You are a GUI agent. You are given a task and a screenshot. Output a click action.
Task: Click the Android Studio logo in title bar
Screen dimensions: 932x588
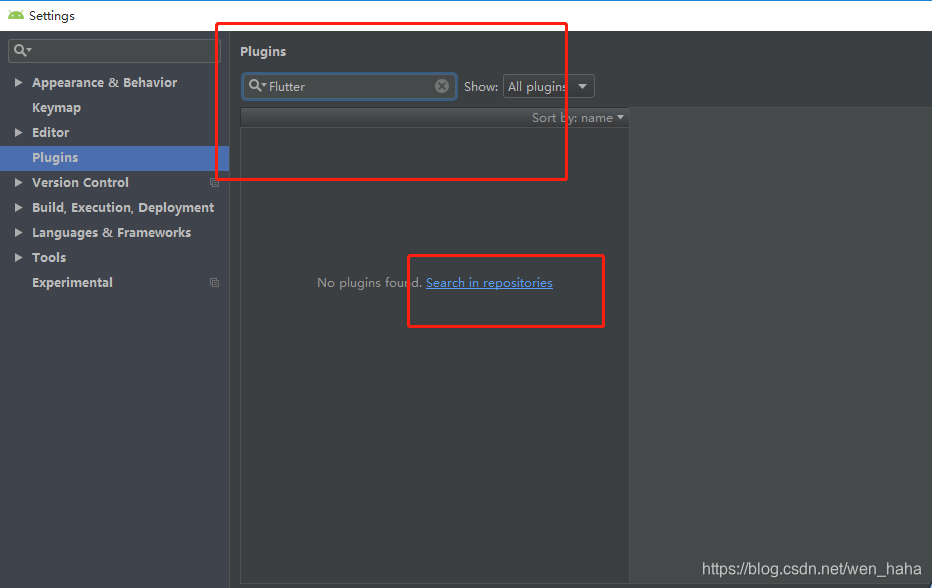point(15,15)
